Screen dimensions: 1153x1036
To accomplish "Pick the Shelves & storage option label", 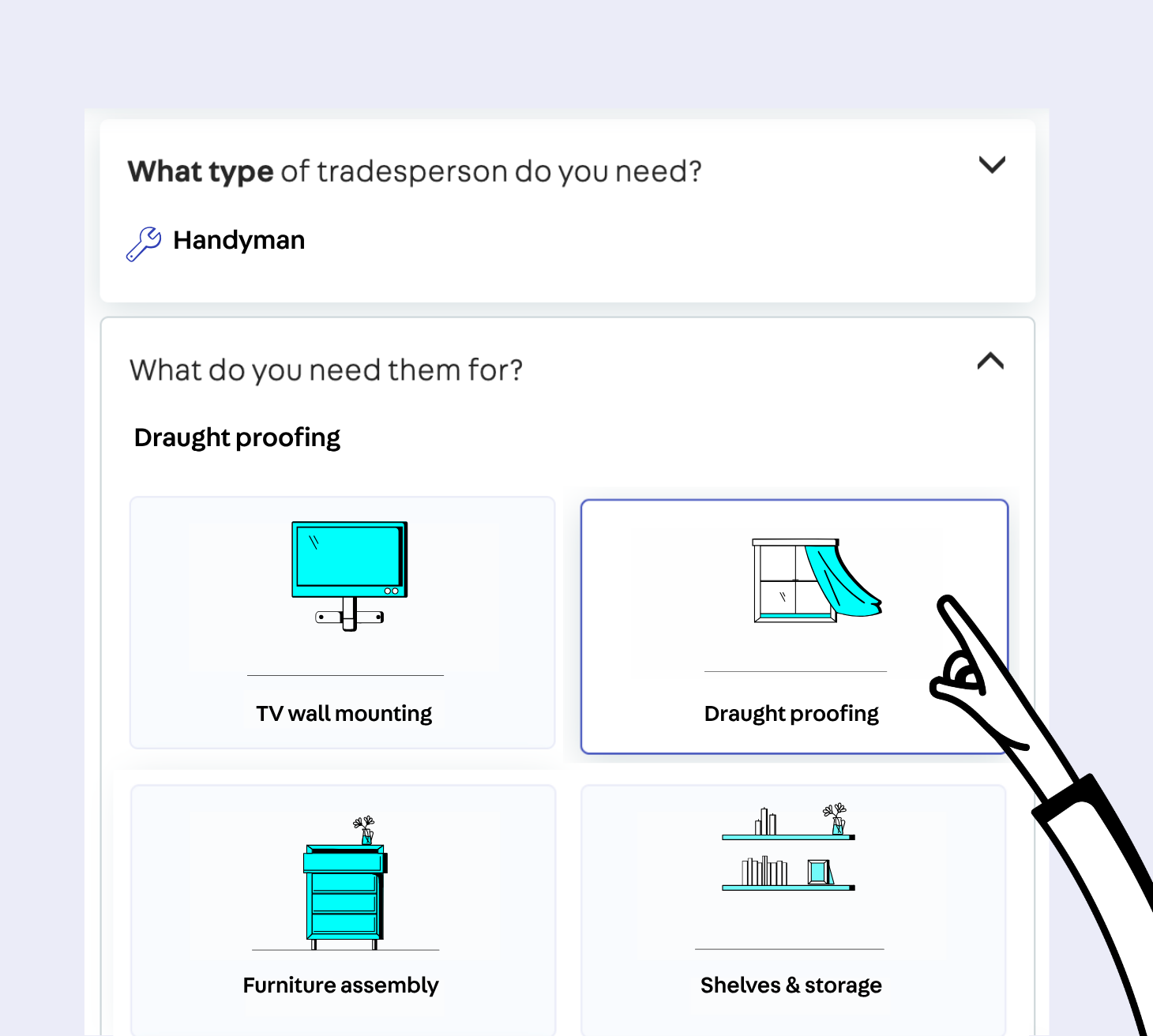I will tap(791, 985).
